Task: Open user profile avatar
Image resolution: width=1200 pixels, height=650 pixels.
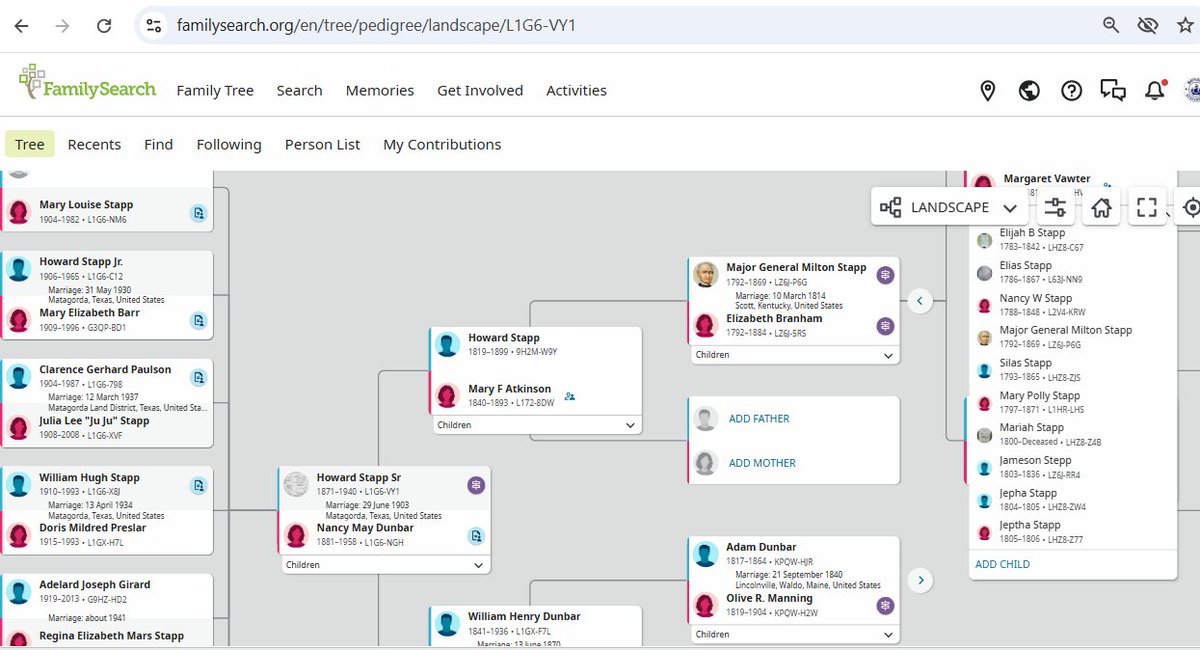Action: coord(1193,91)
